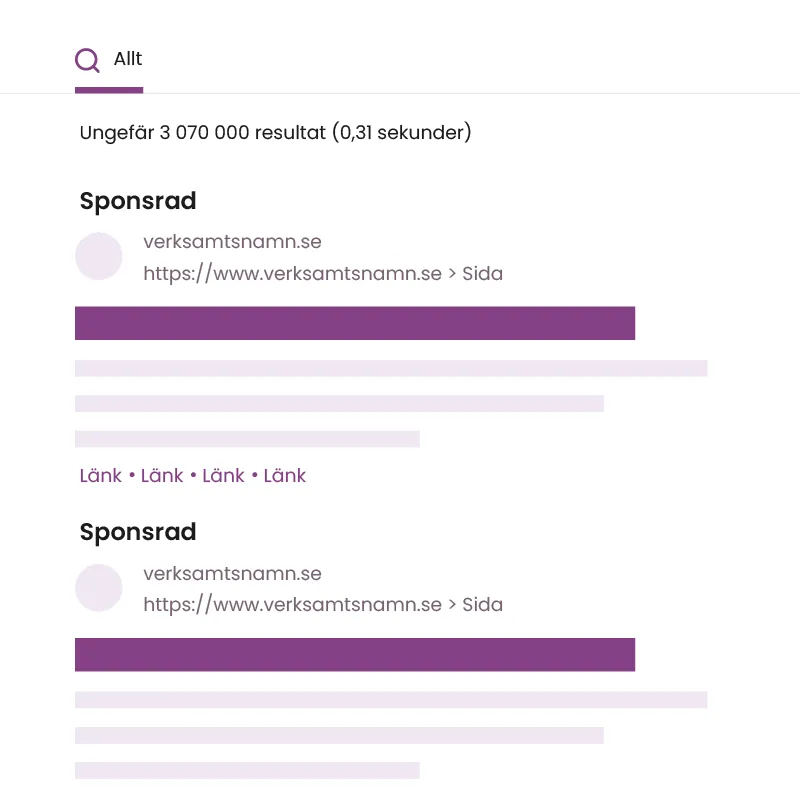Viewport: 800px width, 800px height.
Task: Open second verksamtsnamn.se site name
Action: coord(232,573)
